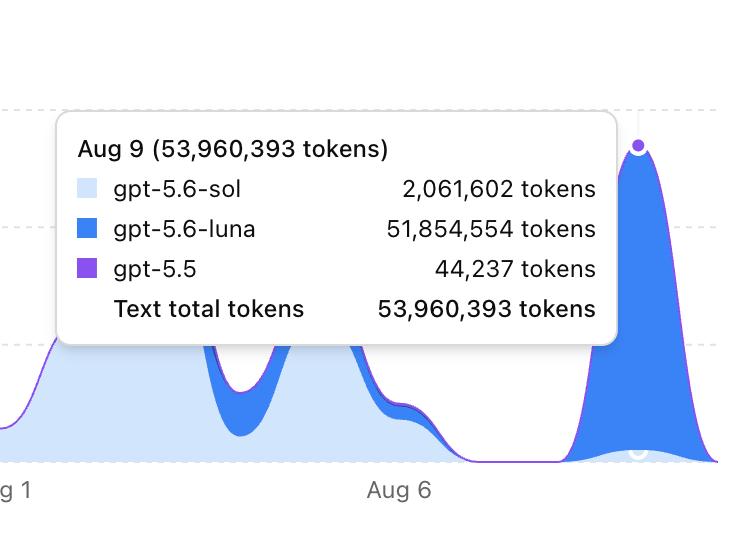Click the flat purple baseline after Aug 6

click(x=514, y=461)
